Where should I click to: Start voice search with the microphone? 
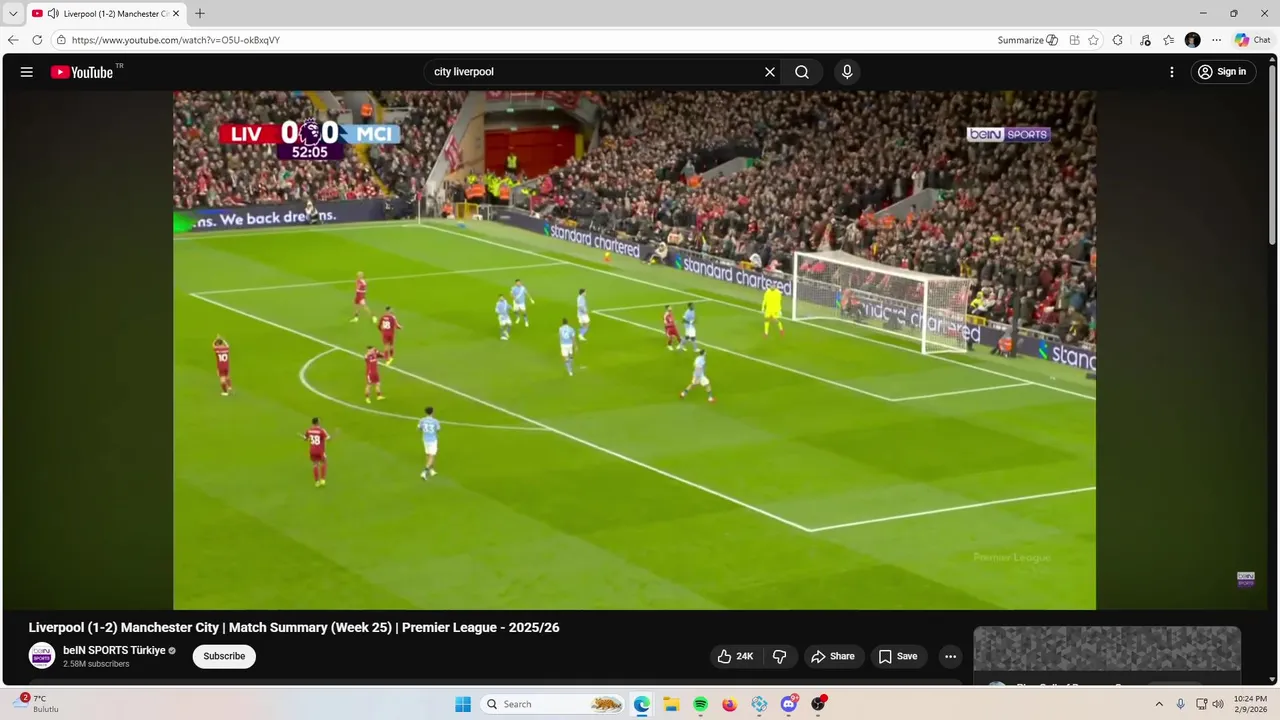click(x=847, y=72)
